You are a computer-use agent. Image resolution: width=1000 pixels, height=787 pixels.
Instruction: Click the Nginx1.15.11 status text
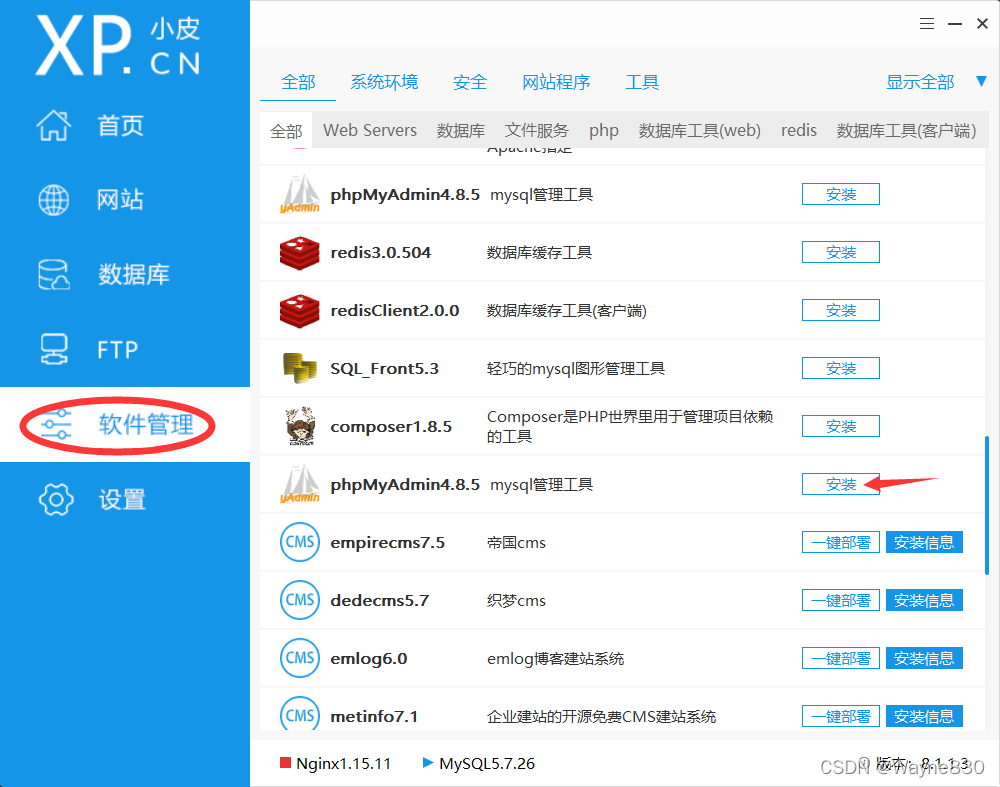pyautogui.click(x=344, y=763)
